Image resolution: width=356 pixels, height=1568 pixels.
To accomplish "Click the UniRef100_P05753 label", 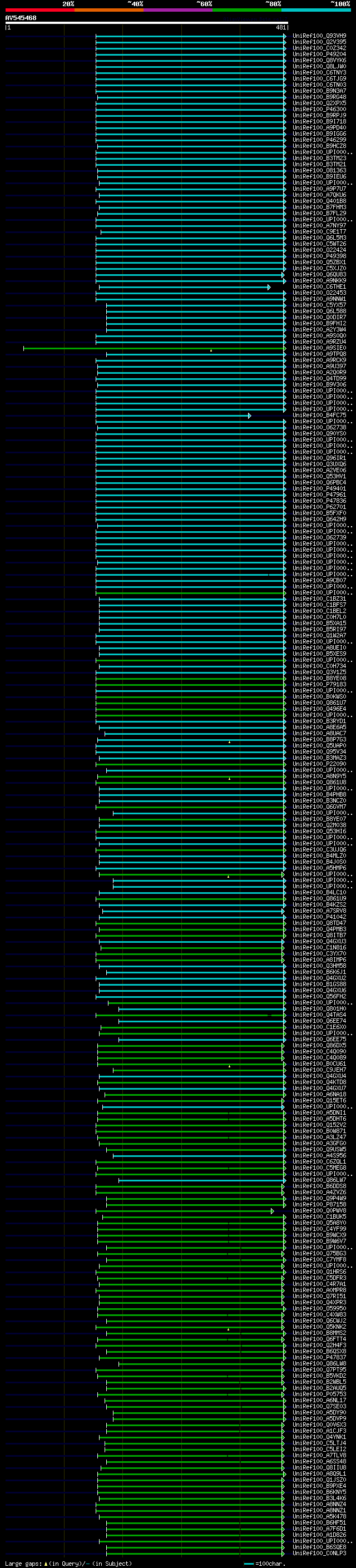I will point(319,1394).
